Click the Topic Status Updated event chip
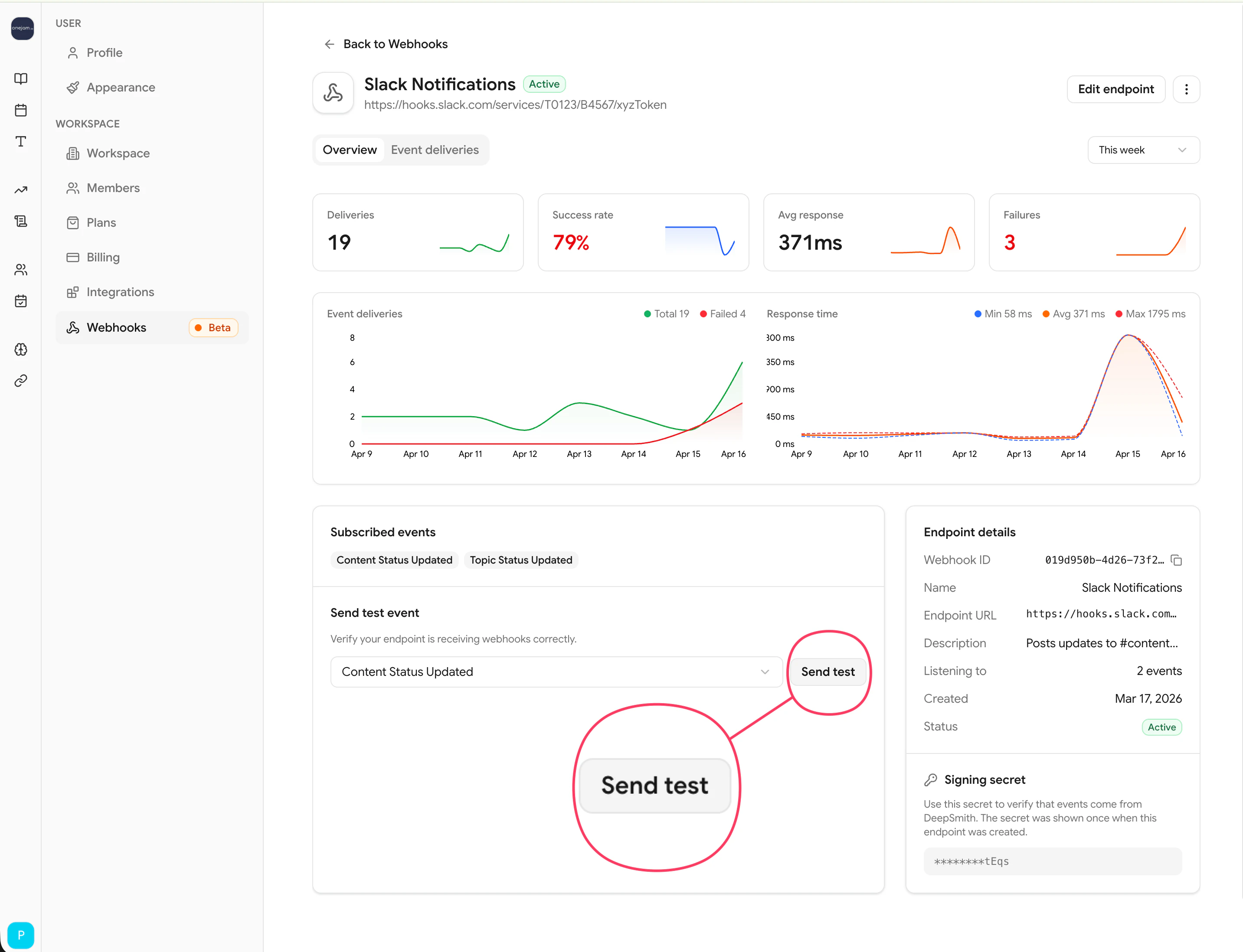Screen dimensions: 1243x952 [x=520, y=560]
